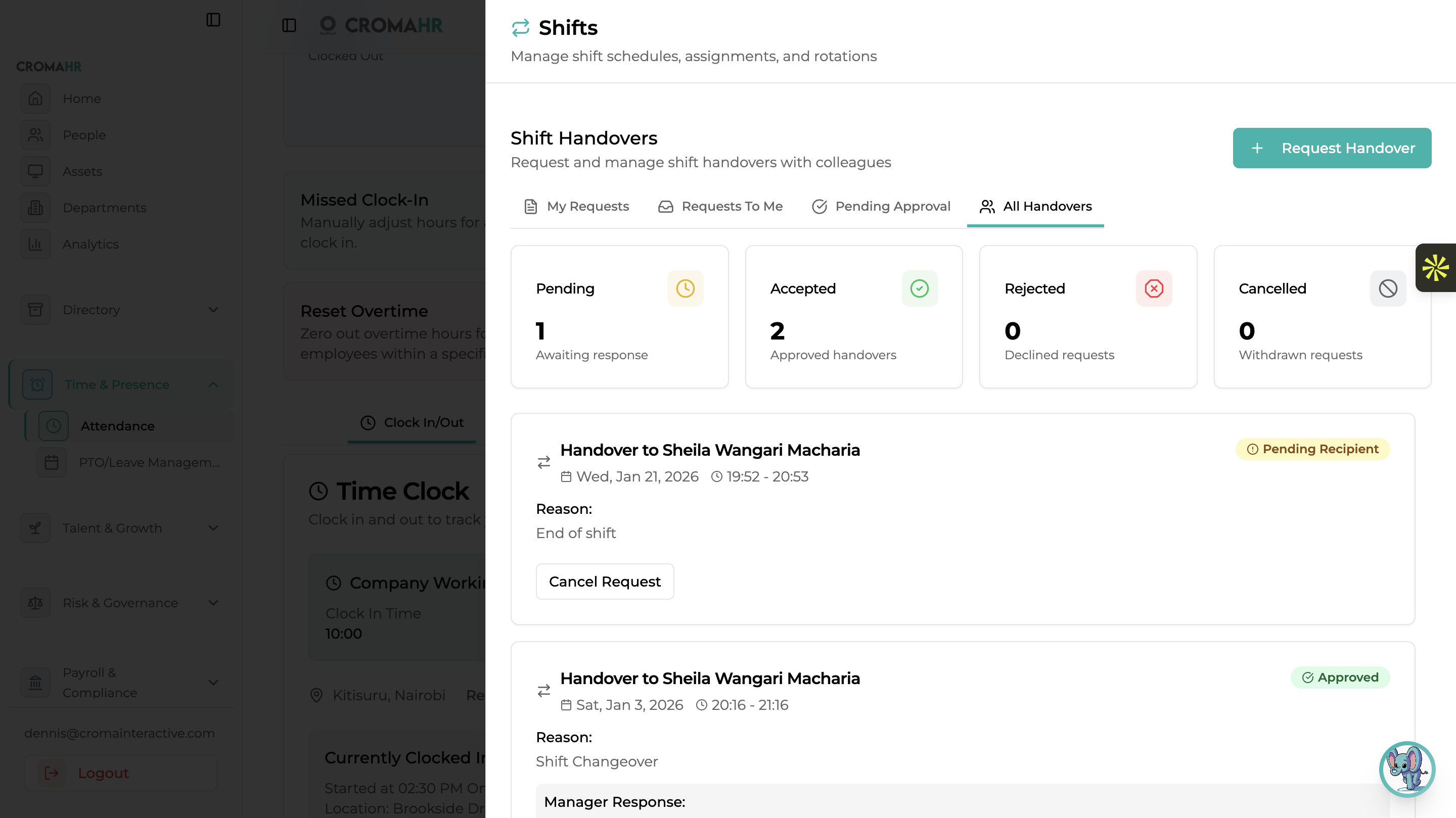Click the Manager Response label
Screen dimensions: 1456x818
pos(614,802)
